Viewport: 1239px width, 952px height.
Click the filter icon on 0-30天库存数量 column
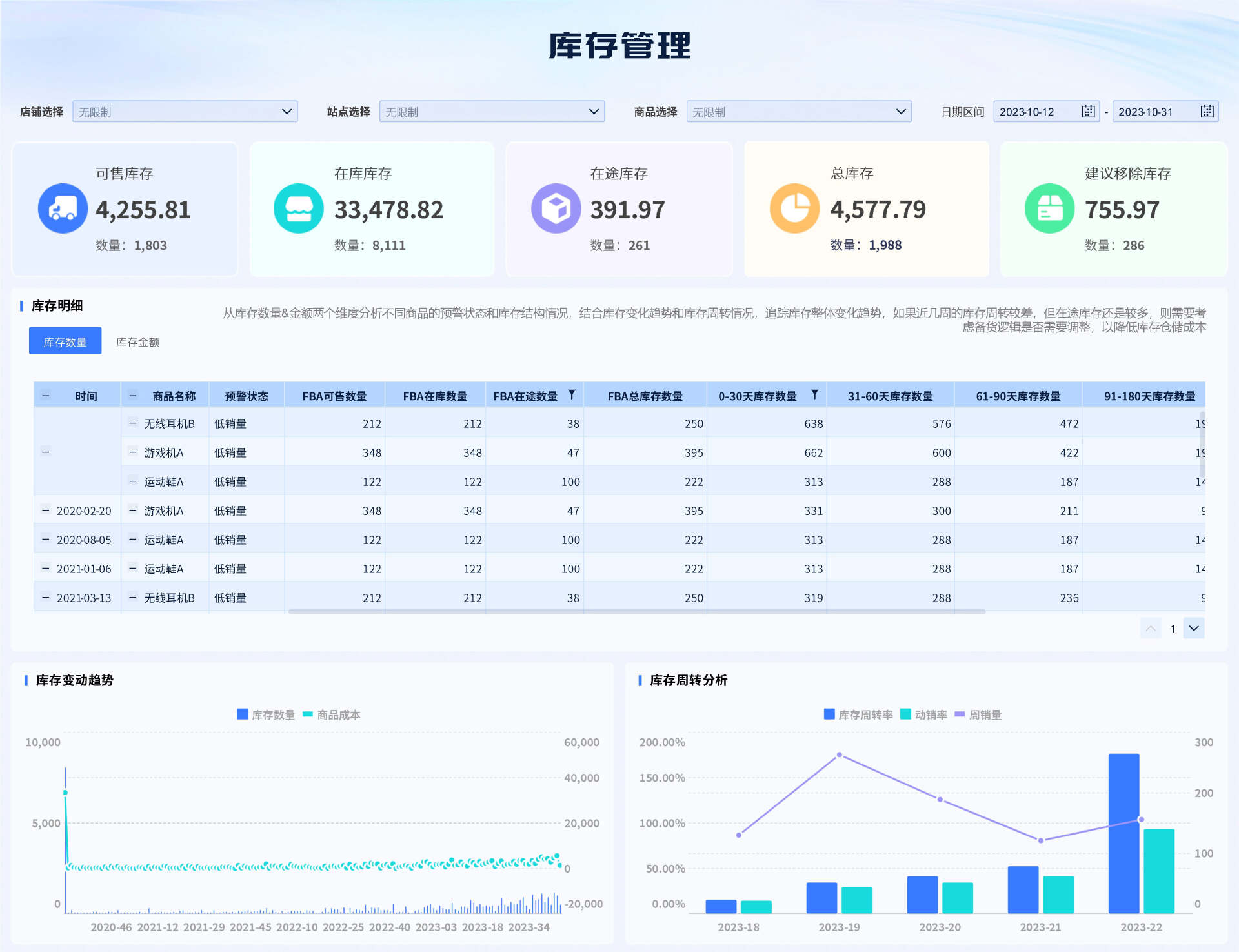coord(814,394)
